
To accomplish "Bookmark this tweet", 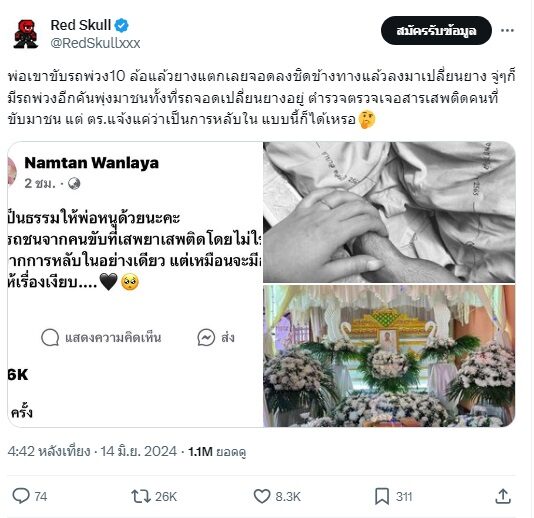I will coord(382,496).
